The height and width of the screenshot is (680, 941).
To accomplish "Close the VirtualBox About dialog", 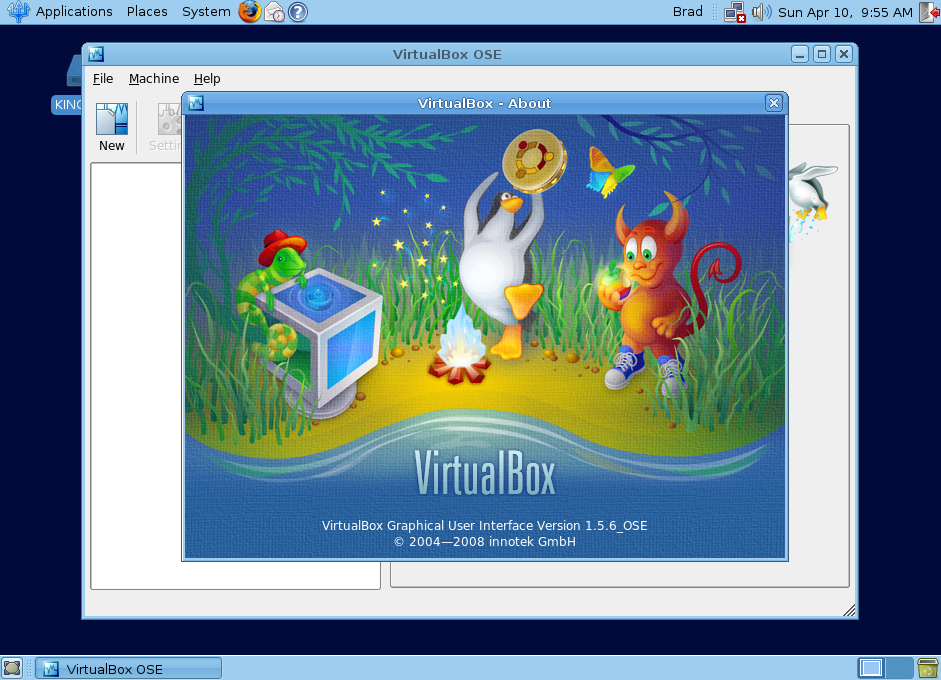I will click(774, 103).
